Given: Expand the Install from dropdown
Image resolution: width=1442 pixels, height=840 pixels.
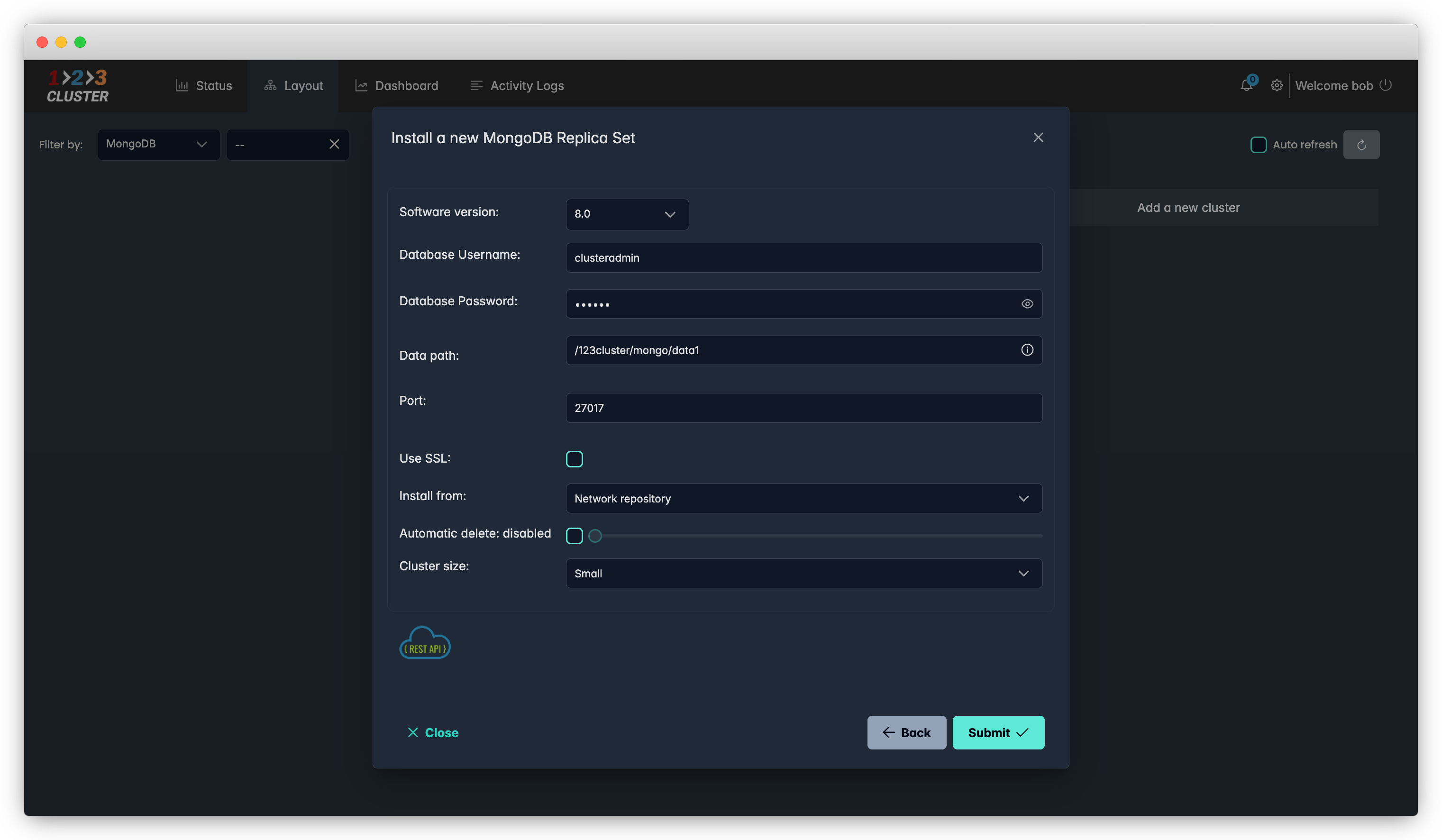Looking at the screenshot, I should point(803,498).
